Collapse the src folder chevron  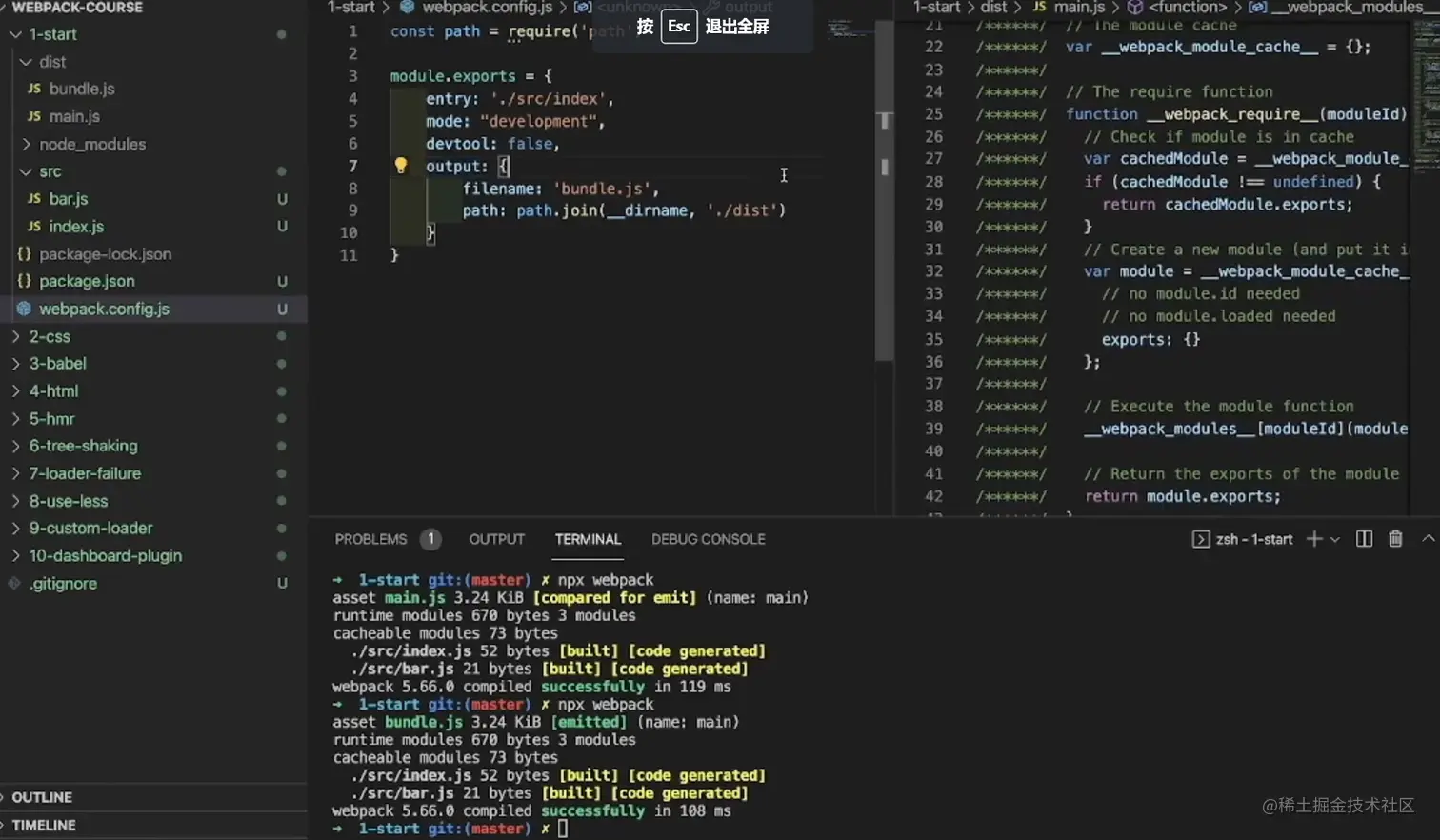pyautogui.click(x=26, y=172)
